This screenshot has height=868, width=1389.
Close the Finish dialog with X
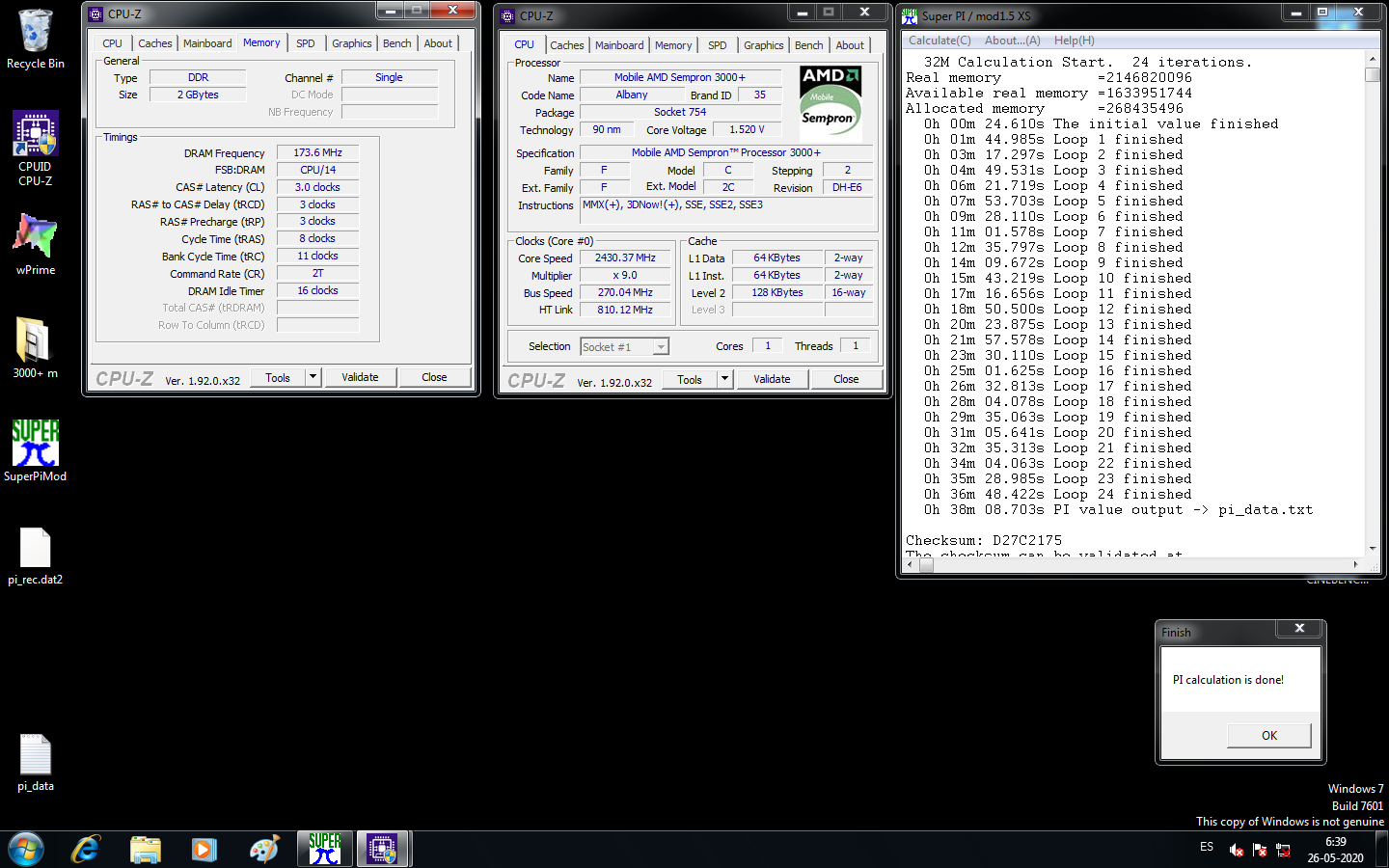pyautogui.click(x=1299, y=629)
